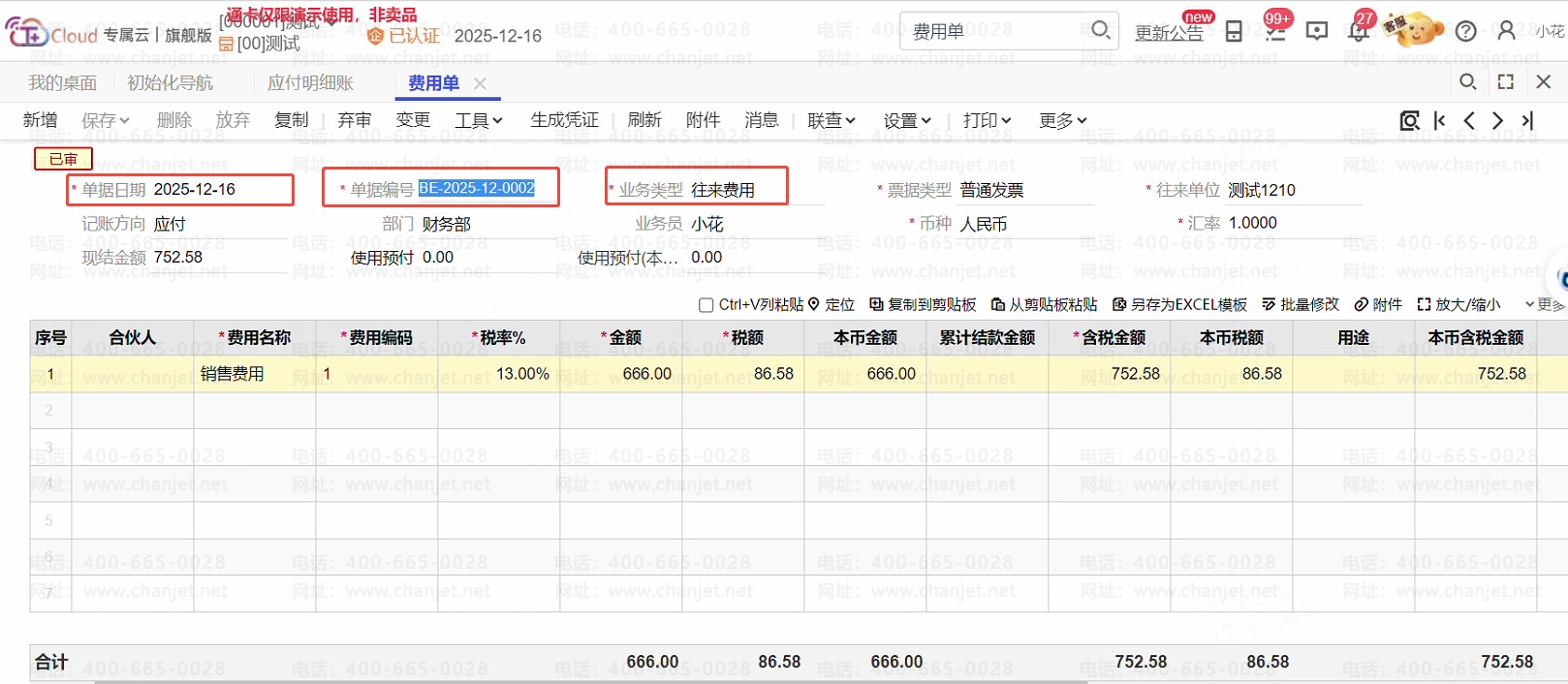
Task: Click 新增 to create a new bill
Action: click(x=40, y=120)
